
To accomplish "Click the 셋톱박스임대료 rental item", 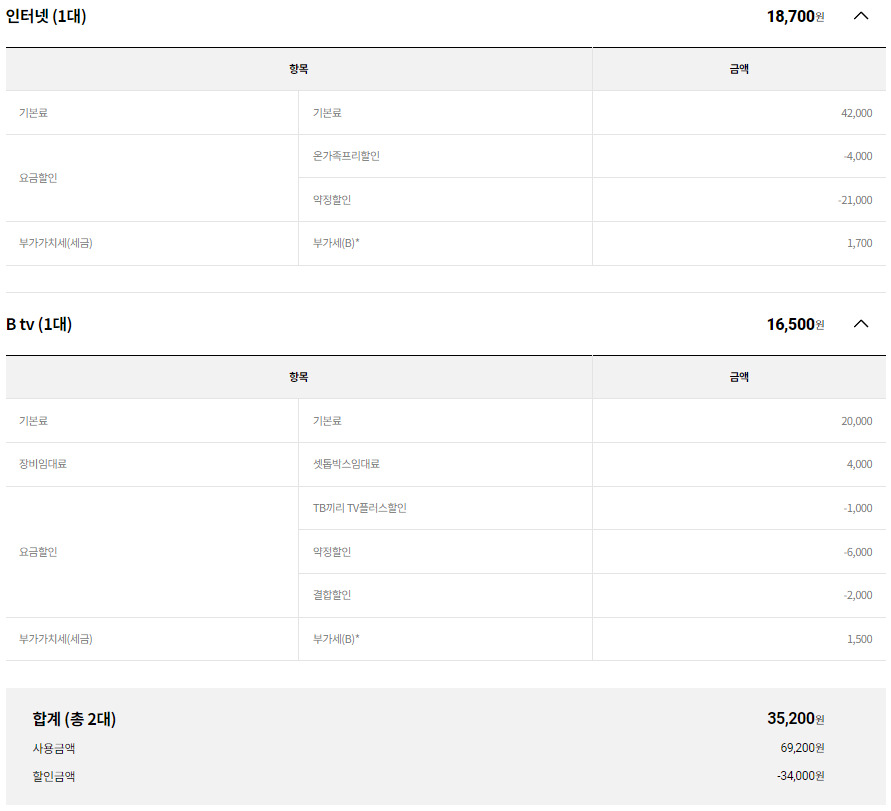I will pyautogui.click(x=346, y=464).
